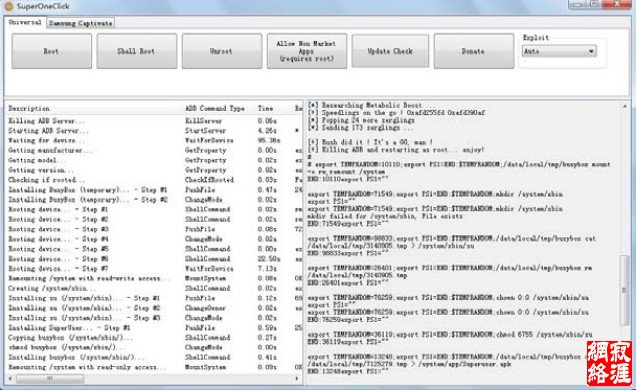637x391 pixels.
Task: Select the Checking if rooted row
Action: coord(154,180)
